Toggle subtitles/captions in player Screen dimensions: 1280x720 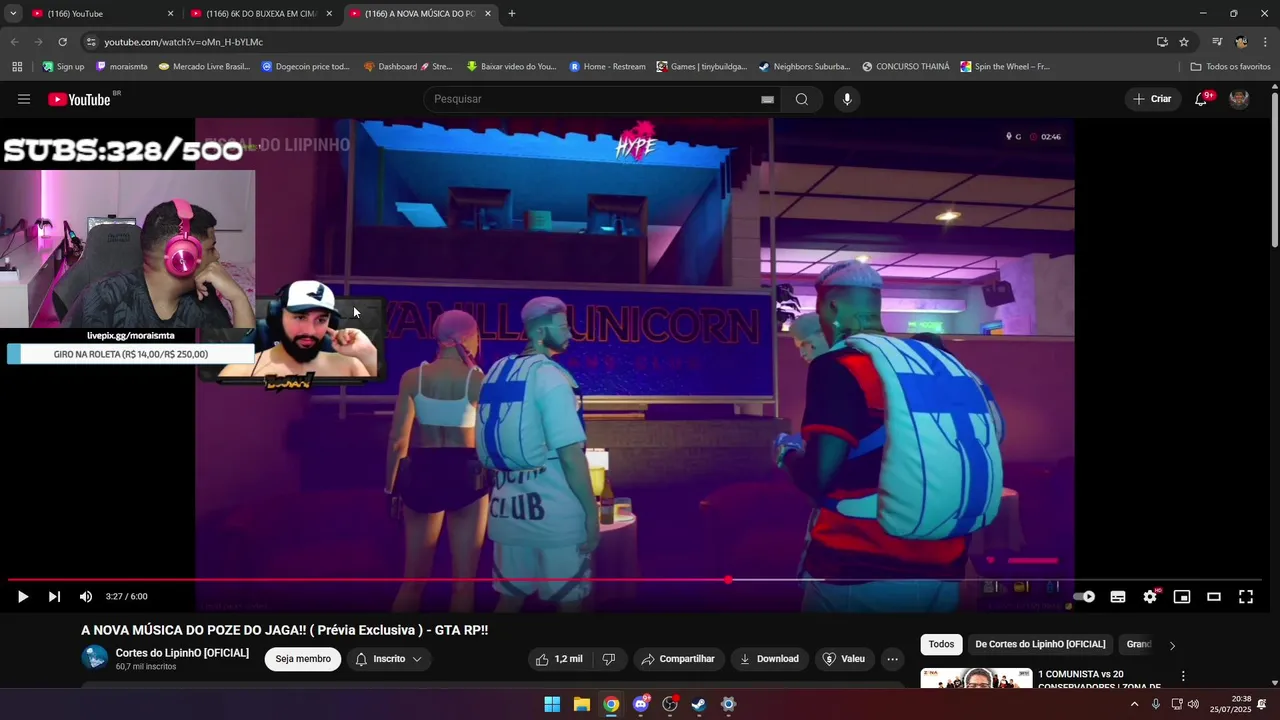tap(1118, 597)
